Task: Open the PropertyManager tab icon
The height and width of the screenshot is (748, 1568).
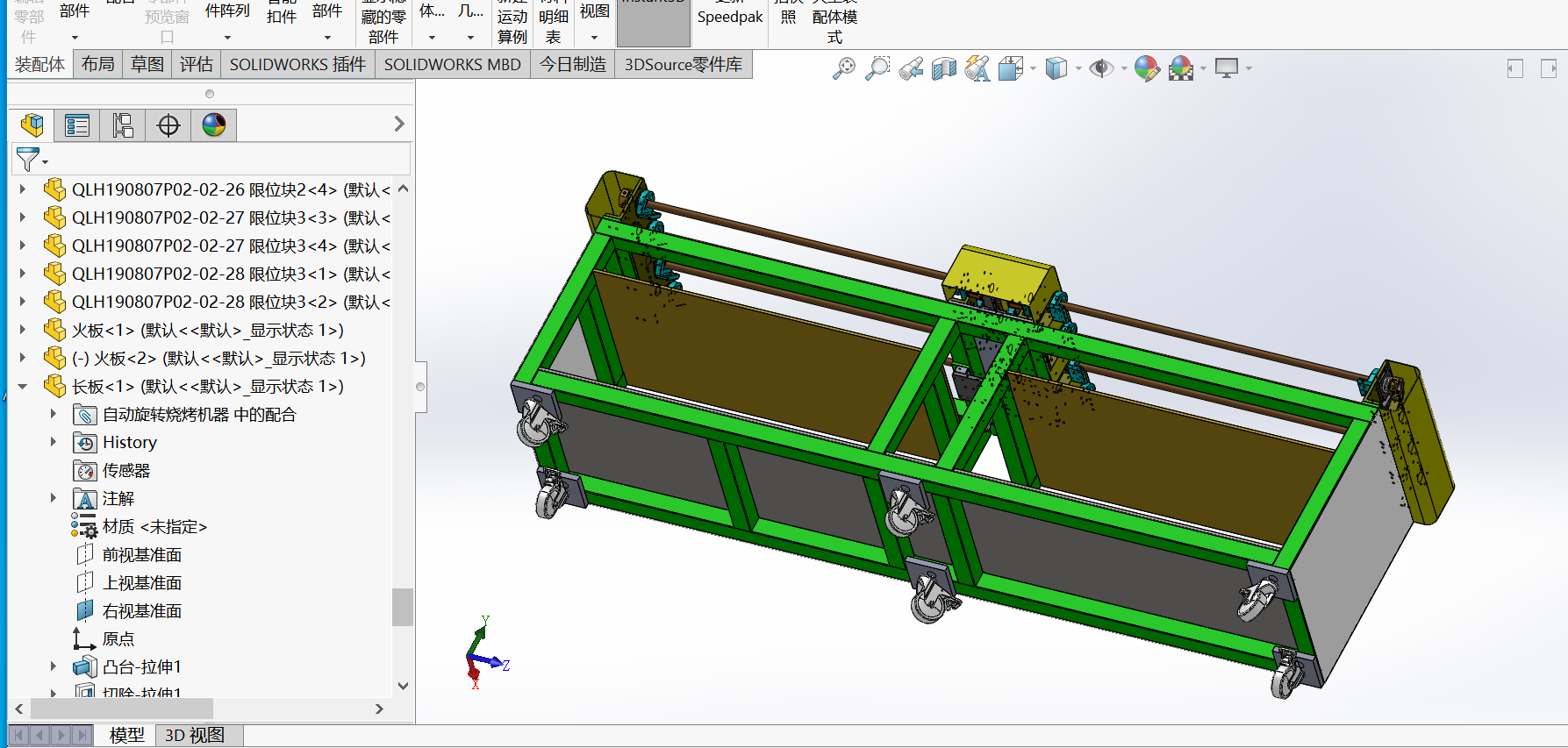Action: [77, 125]
